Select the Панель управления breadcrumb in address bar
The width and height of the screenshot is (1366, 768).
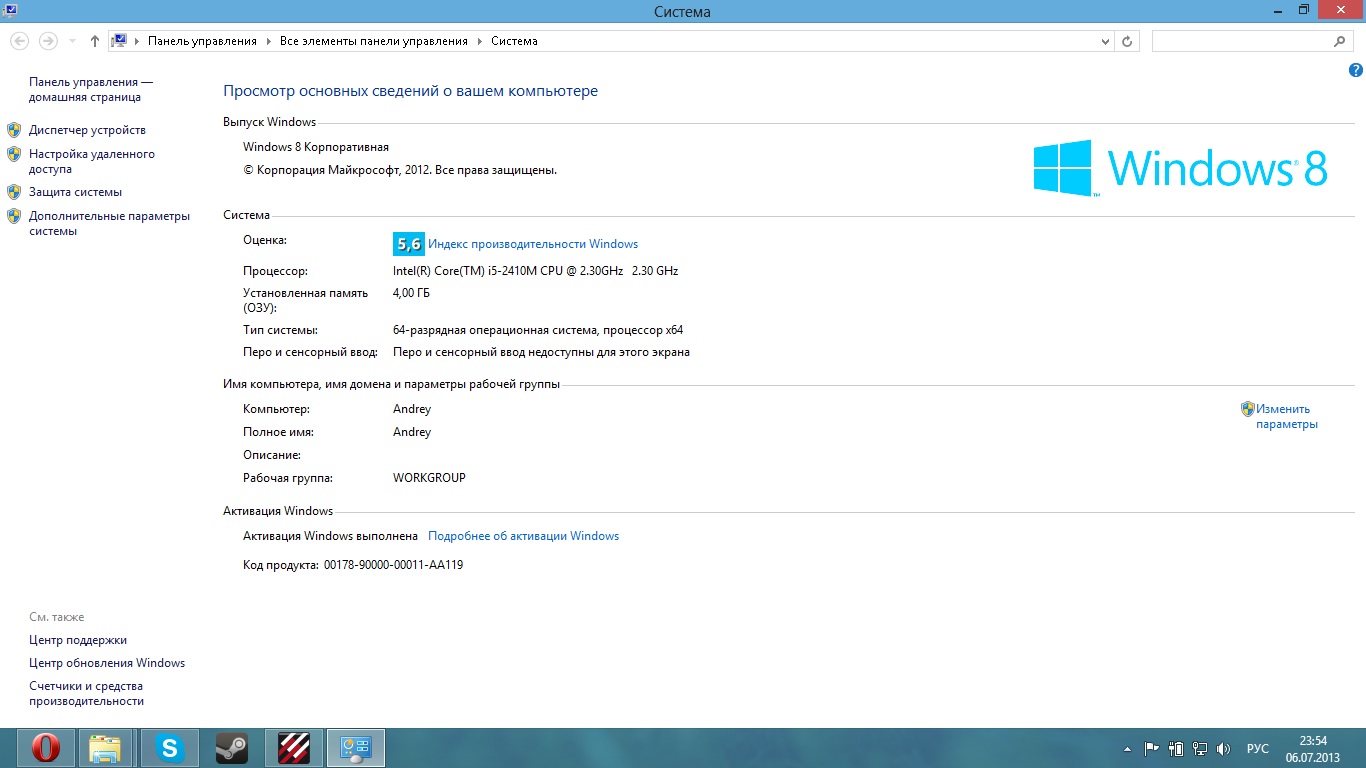(202, 41)
